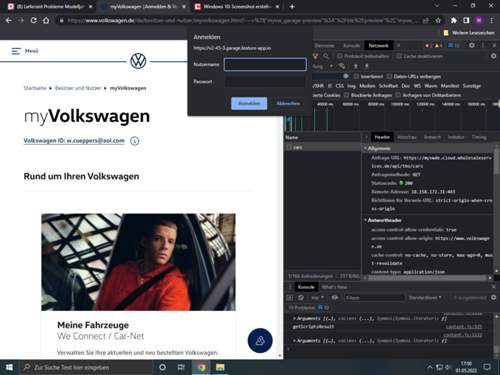The width and height of the screenshot is (500, 375).
Task: Switch to the Network tab
Action: tap(378, 46)
